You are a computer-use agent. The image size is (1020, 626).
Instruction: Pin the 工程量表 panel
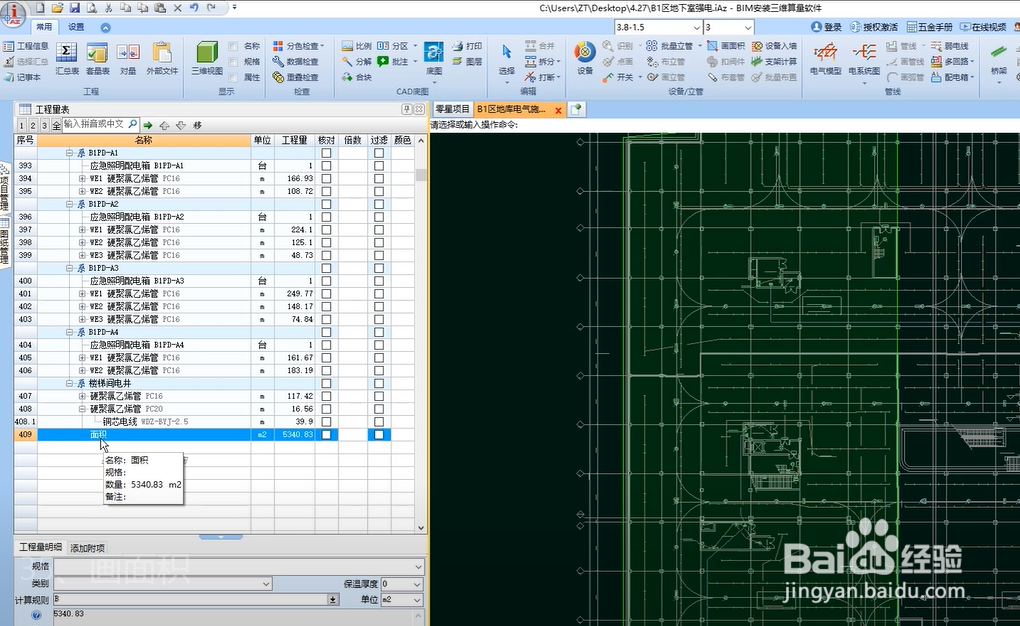(407, 109)
